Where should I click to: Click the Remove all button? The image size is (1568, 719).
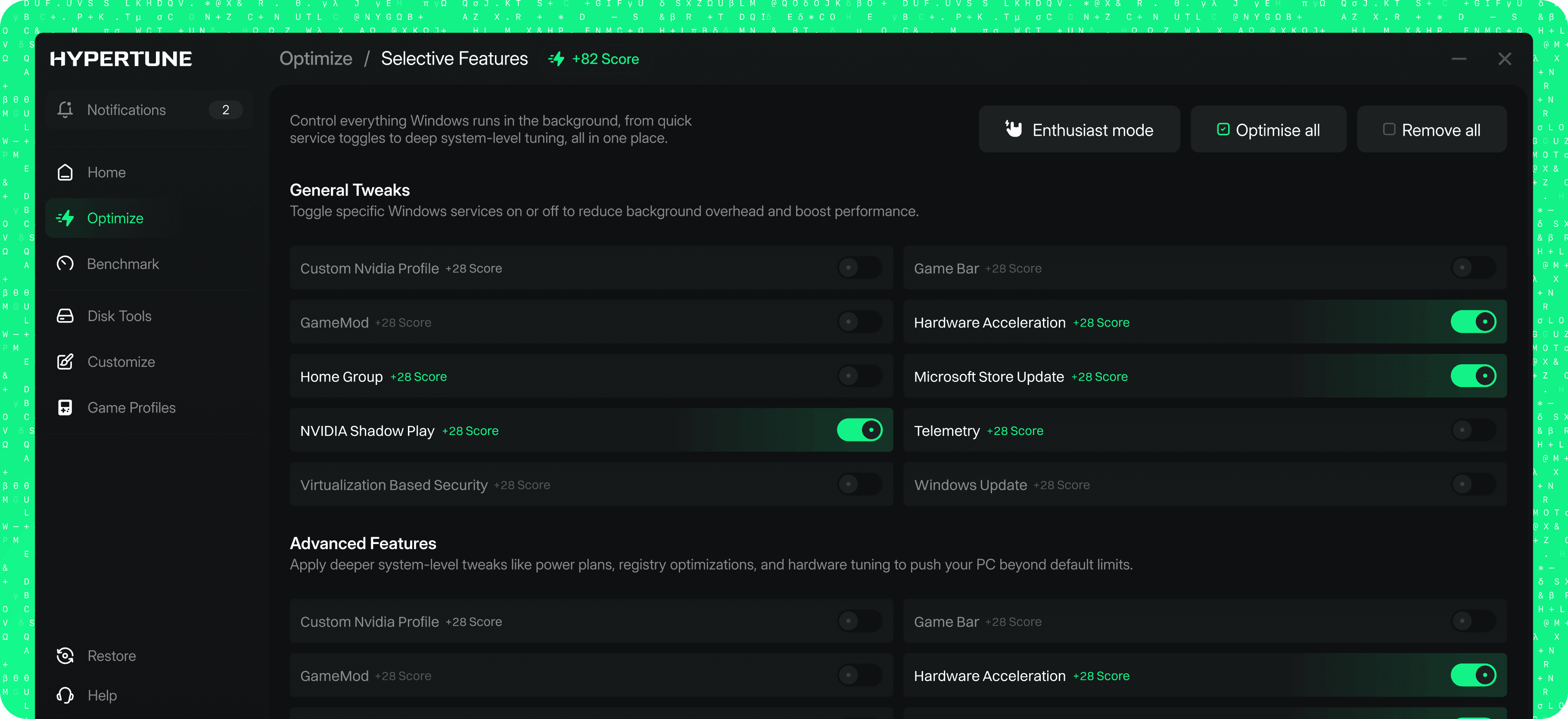(1431, 129)
